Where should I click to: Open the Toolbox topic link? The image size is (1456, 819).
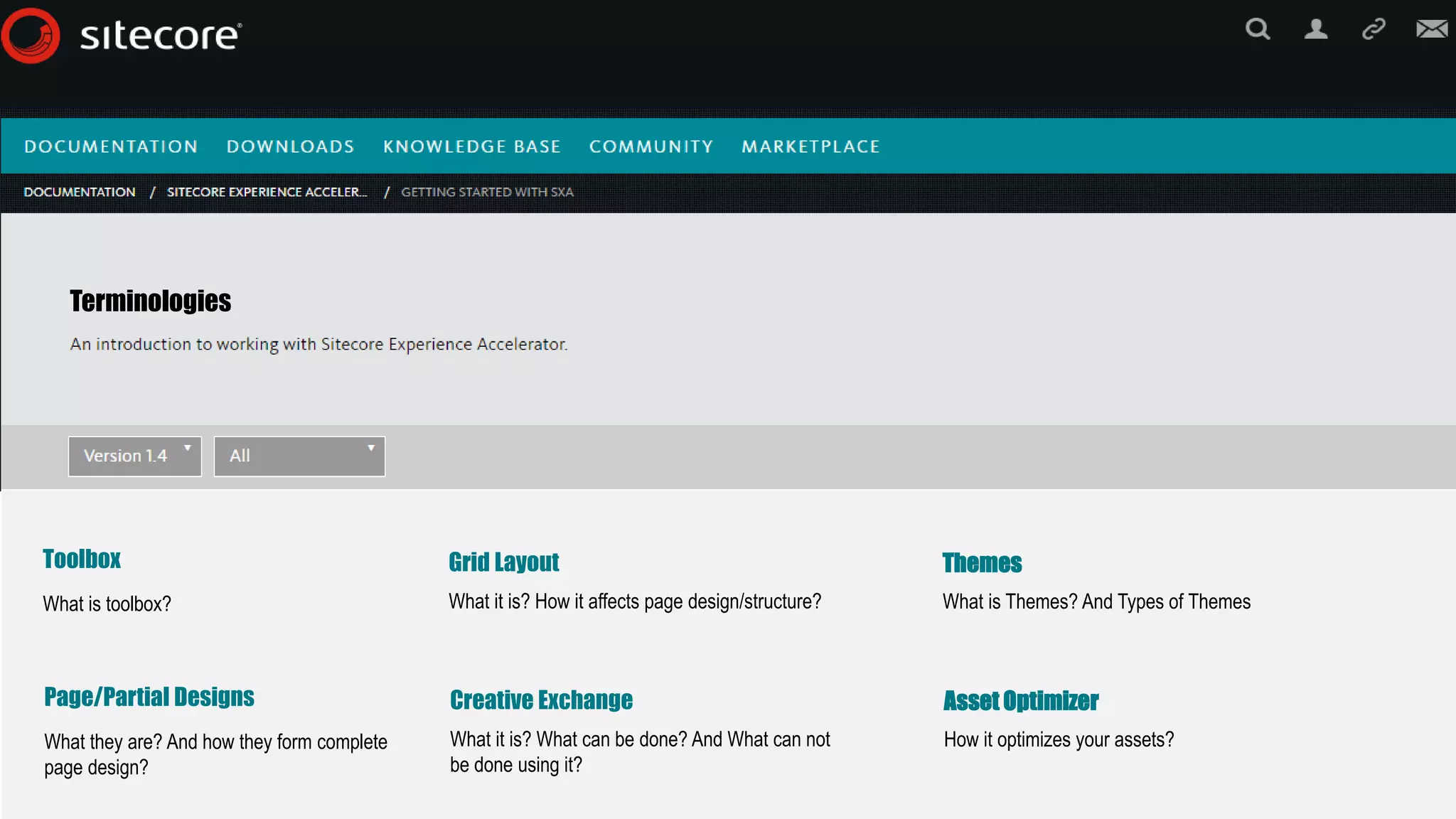click(82, 559)
